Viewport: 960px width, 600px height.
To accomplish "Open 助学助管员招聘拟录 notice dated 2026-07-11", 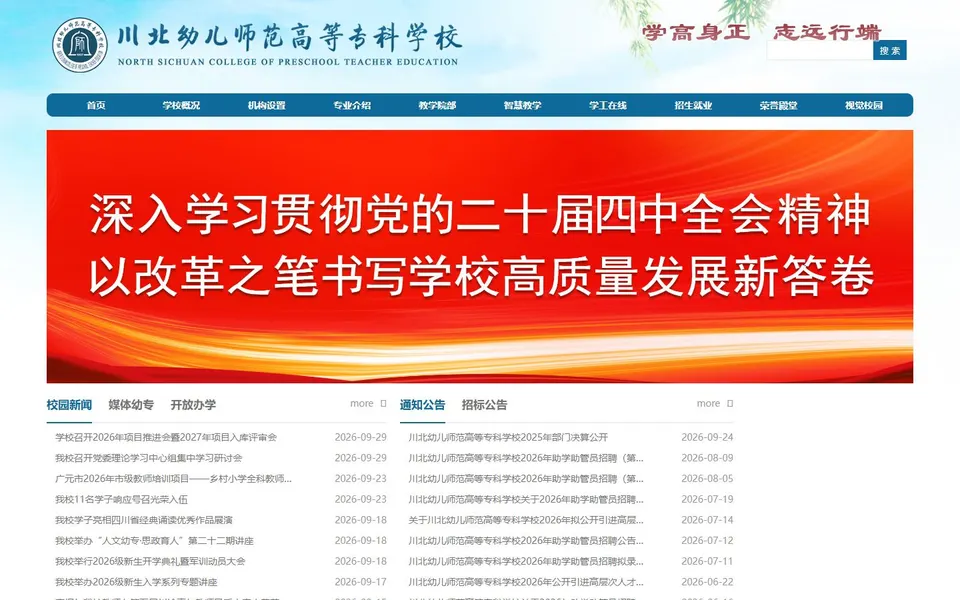I will click(x=526, y=561).
